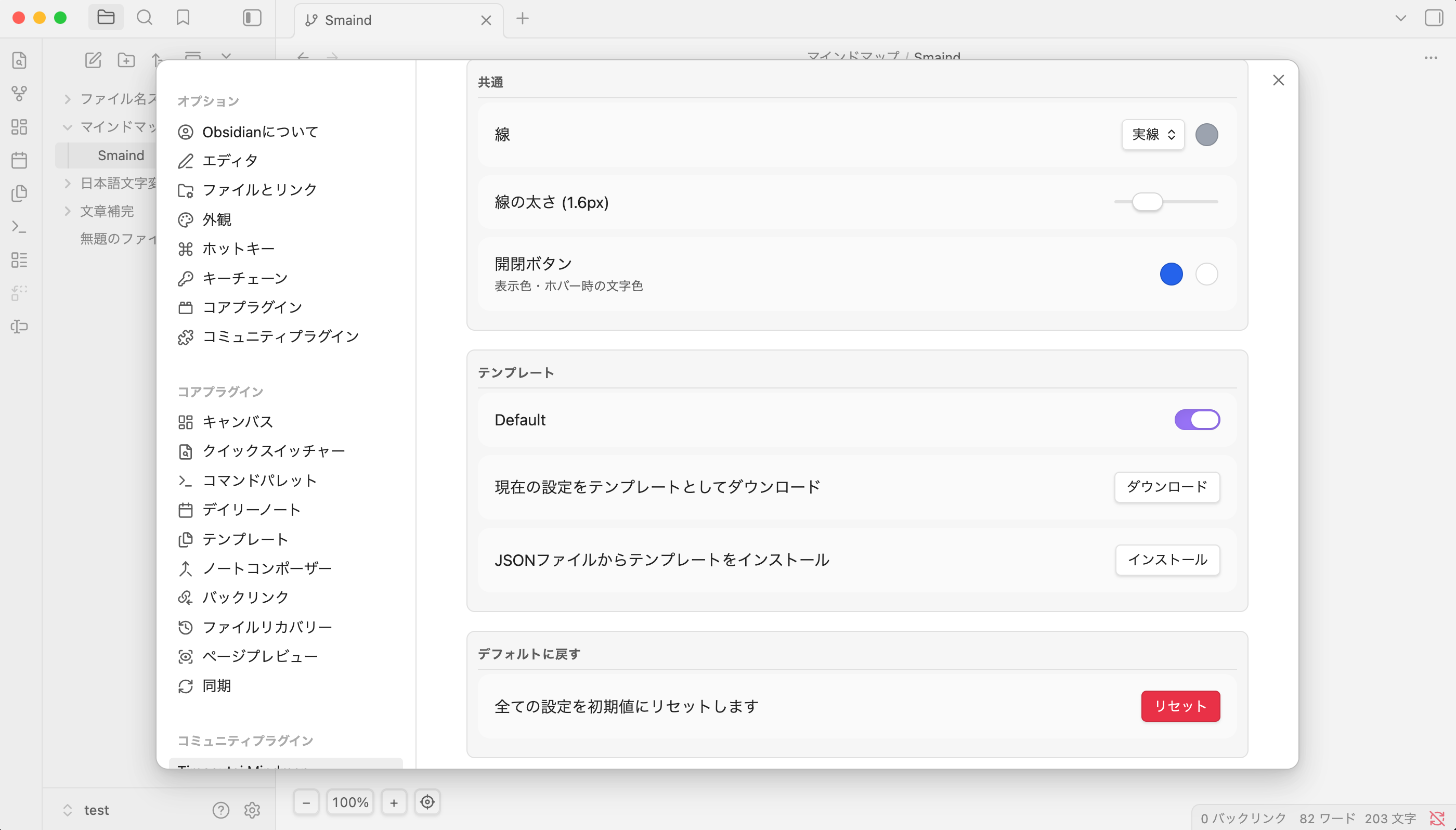Expand the 日本語文字 folder

(67, 183)
